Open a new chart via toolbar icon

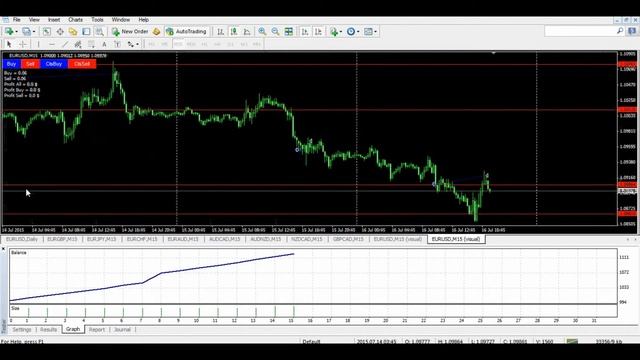click(x=9, y=31)
